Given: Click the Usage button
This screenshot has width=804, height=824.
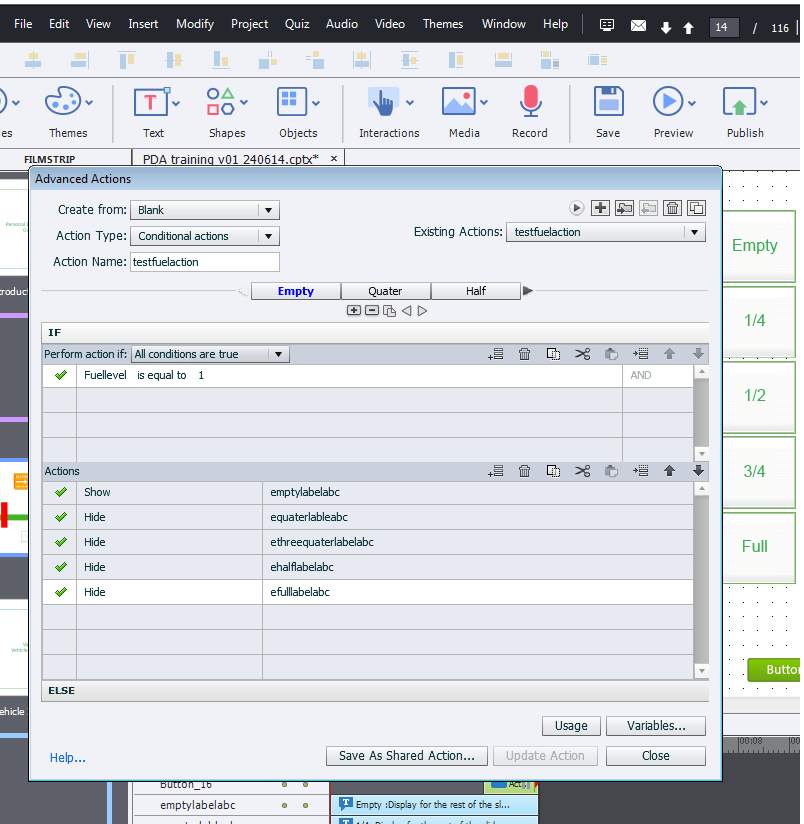Looking at the screenshot, I should [571, 726].
